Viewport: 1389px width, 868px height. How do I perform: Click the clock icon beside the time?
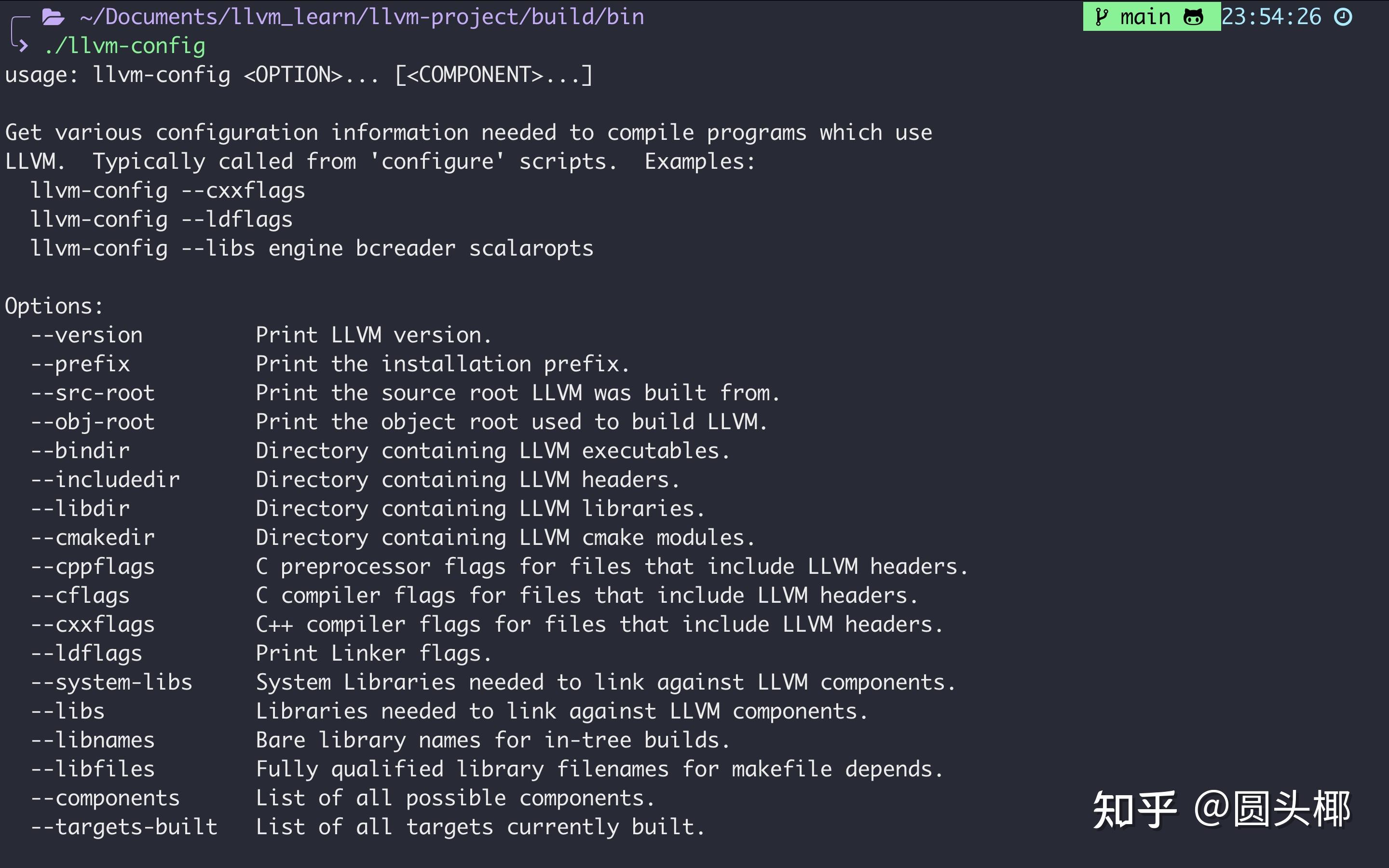pos(1343,17)
